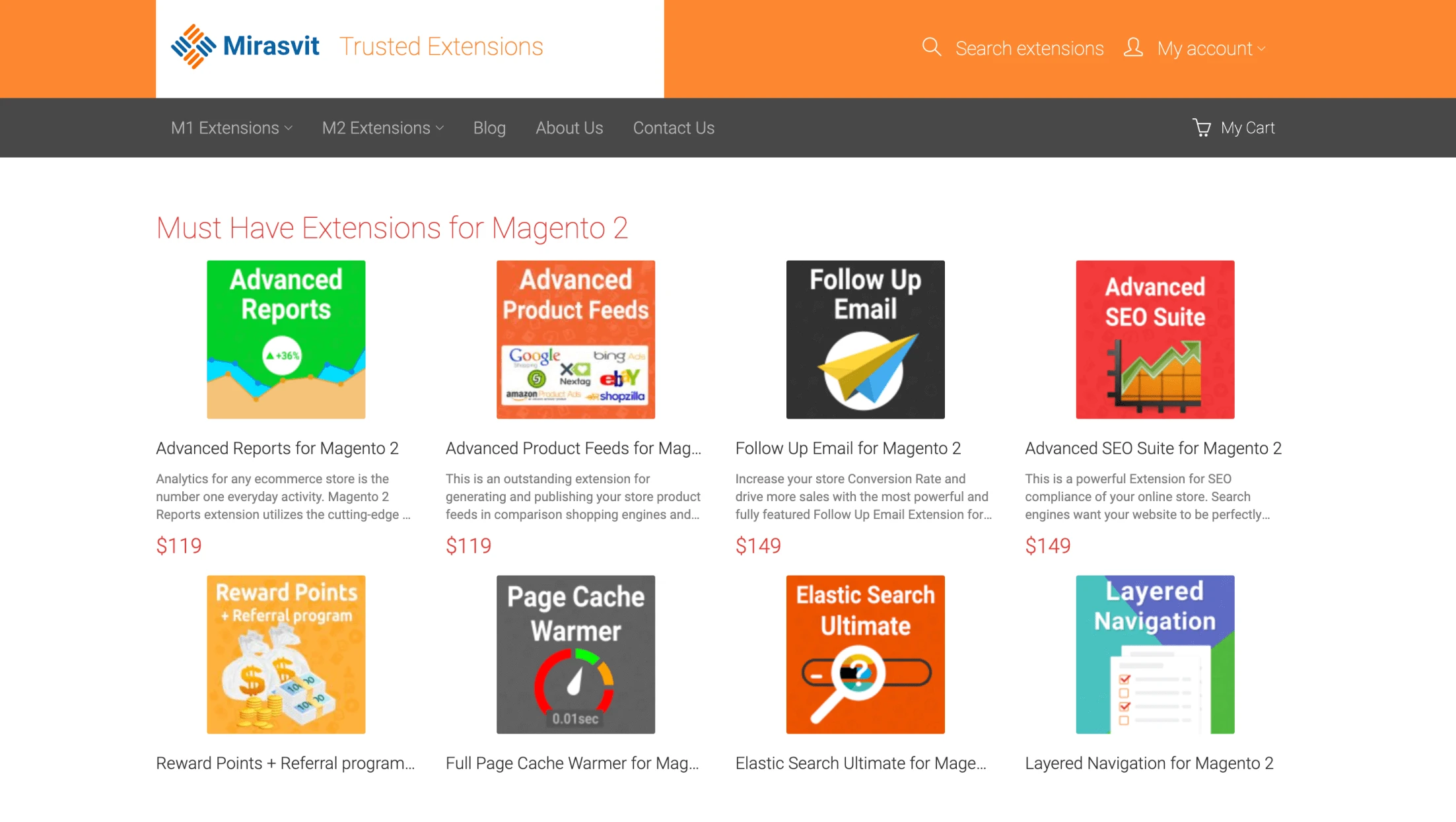Select the Advanced Reports product image

coord(285,339)
